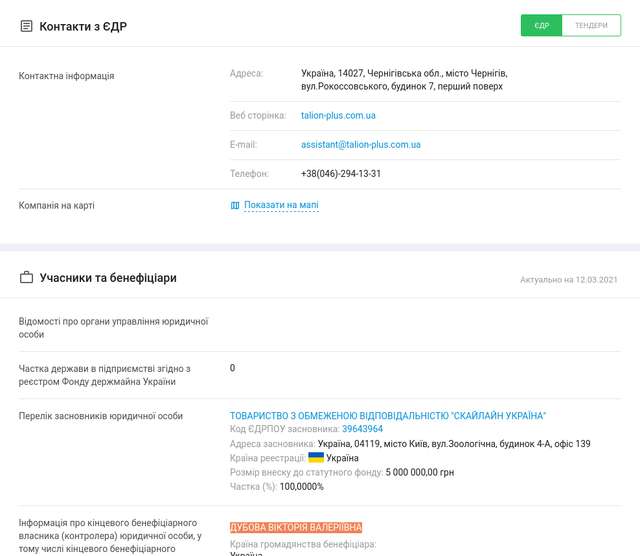This screenshot has height=556, width=640.
Task: Show the company via Показати на мапі link
Action: click(x=281, y=206)
